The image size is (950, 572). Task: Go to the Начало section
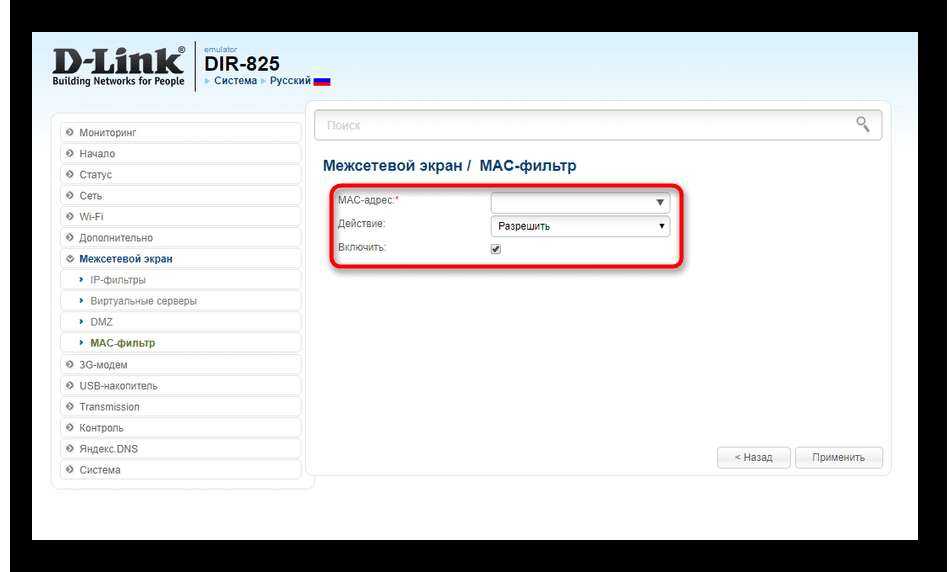tap(181, 153)
